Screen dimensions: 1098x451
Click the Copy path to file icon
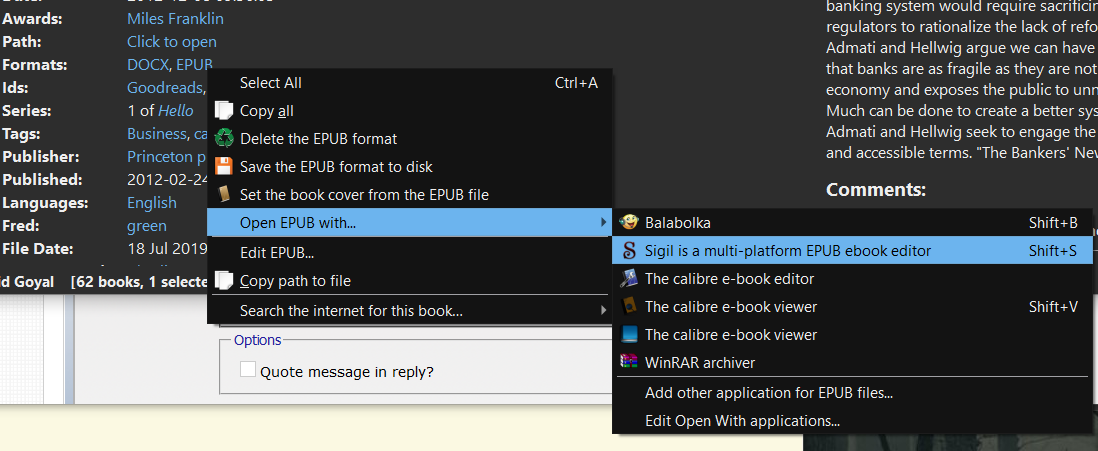click(225, 281)
